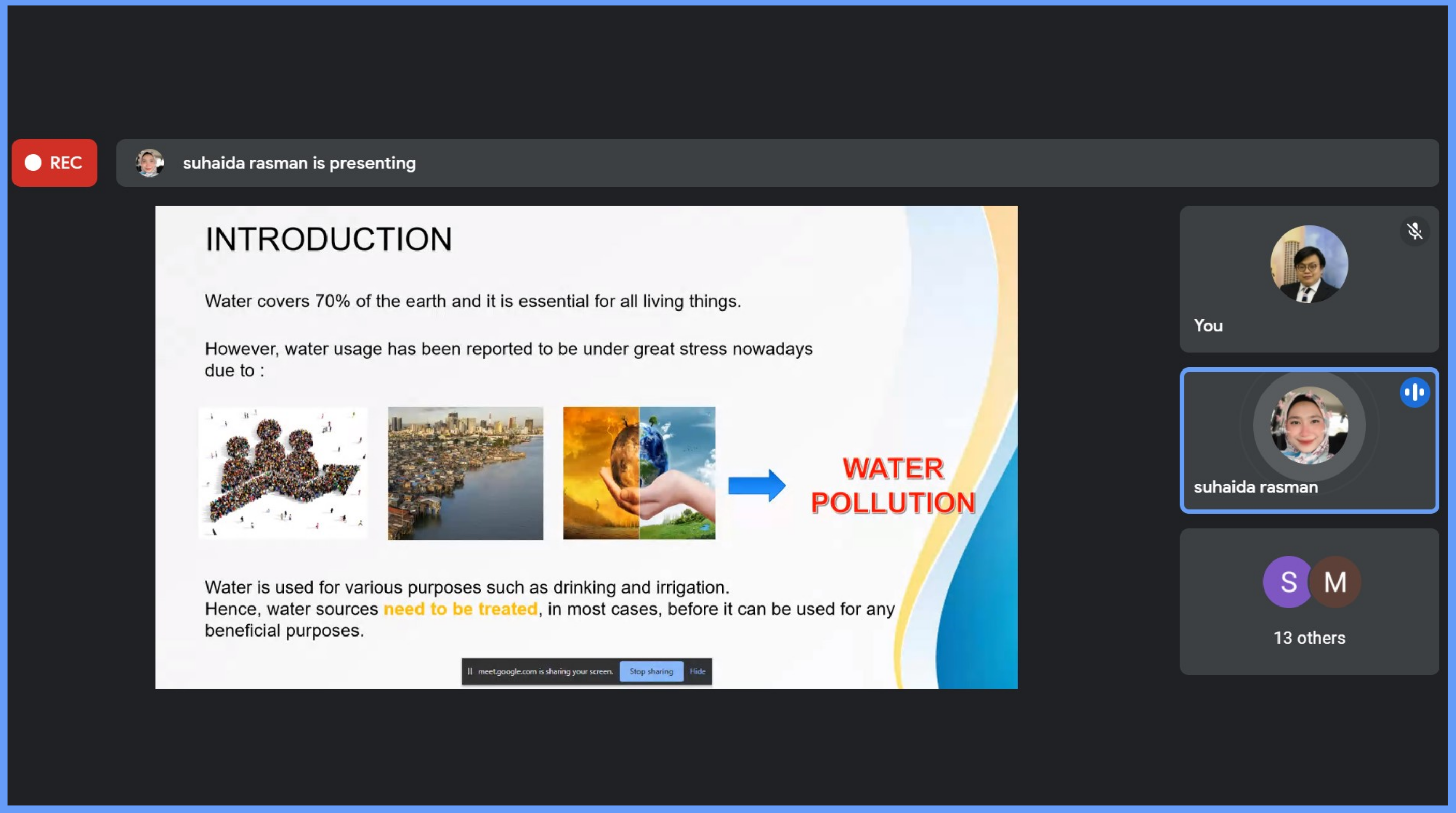Click the highlighted 'need to be treated' text
This screenshot has height=813, width=1456.
(460, 609)
